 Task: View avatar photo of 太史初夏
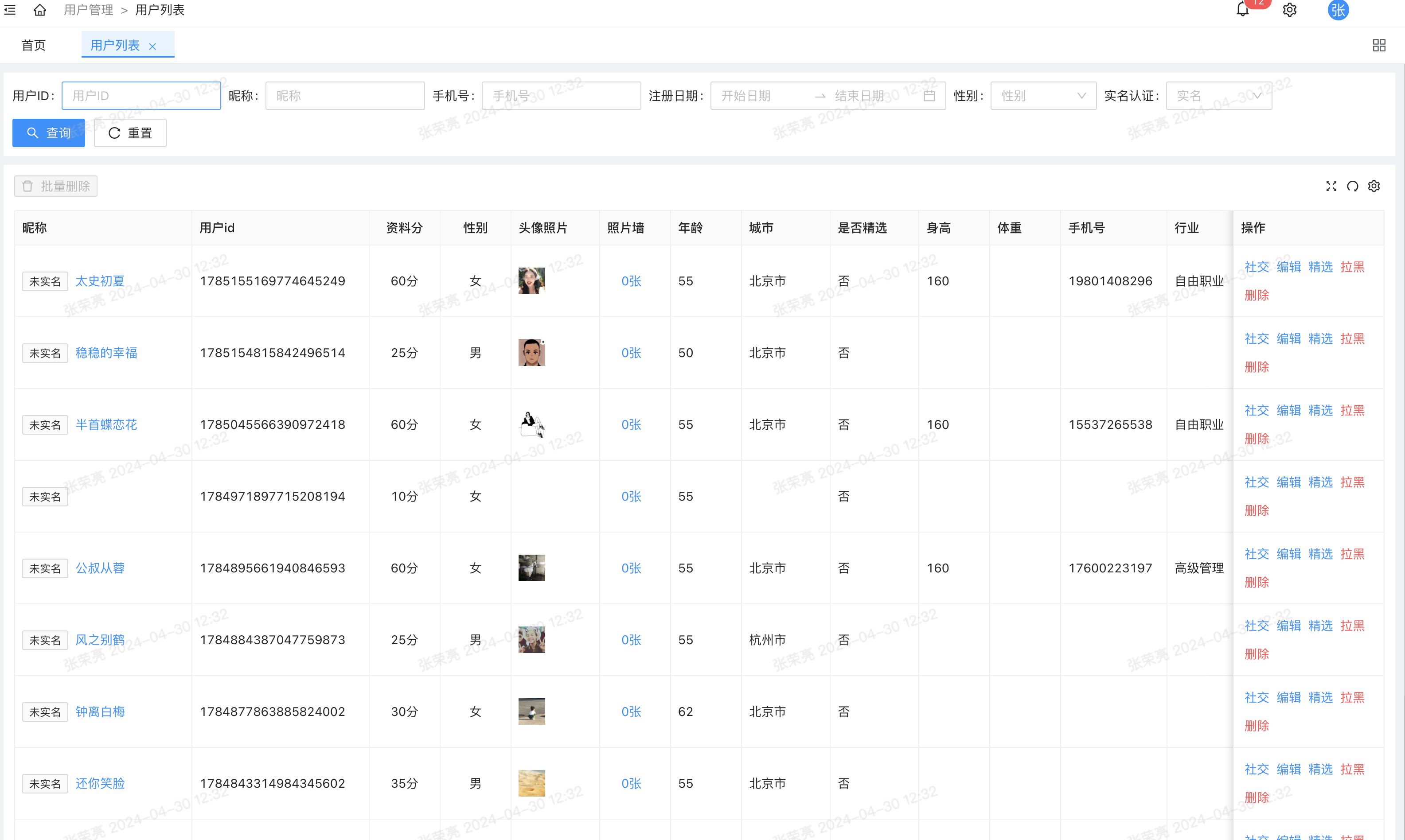point(532,281)
